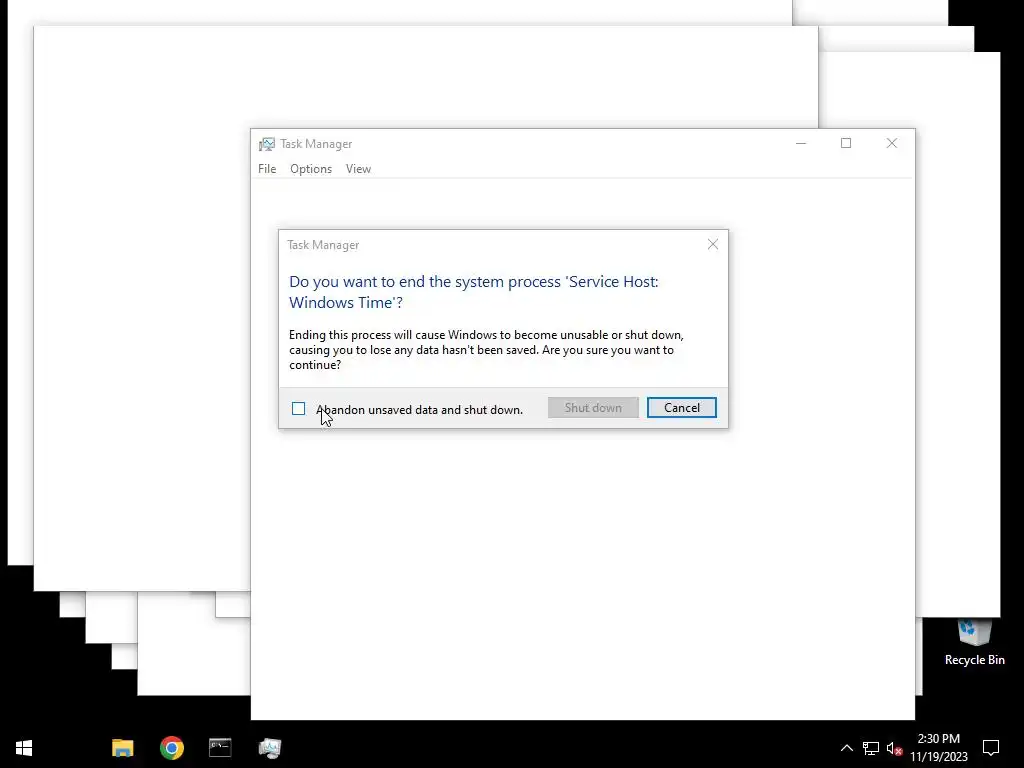Click the Shut down button
This screenshot has height=768, width=1024.
[x=593, y=408]
